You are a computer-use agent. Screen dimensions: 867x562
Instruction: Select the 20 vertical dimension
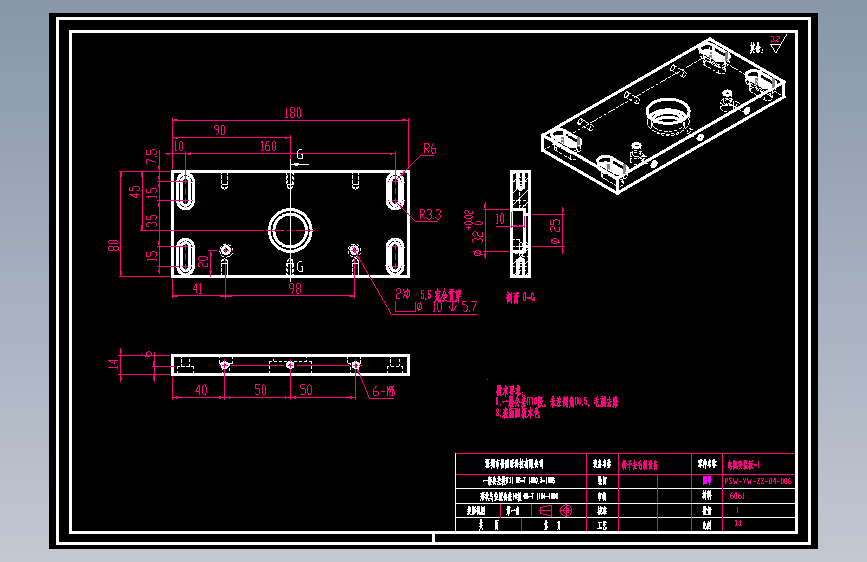[203, 261]
